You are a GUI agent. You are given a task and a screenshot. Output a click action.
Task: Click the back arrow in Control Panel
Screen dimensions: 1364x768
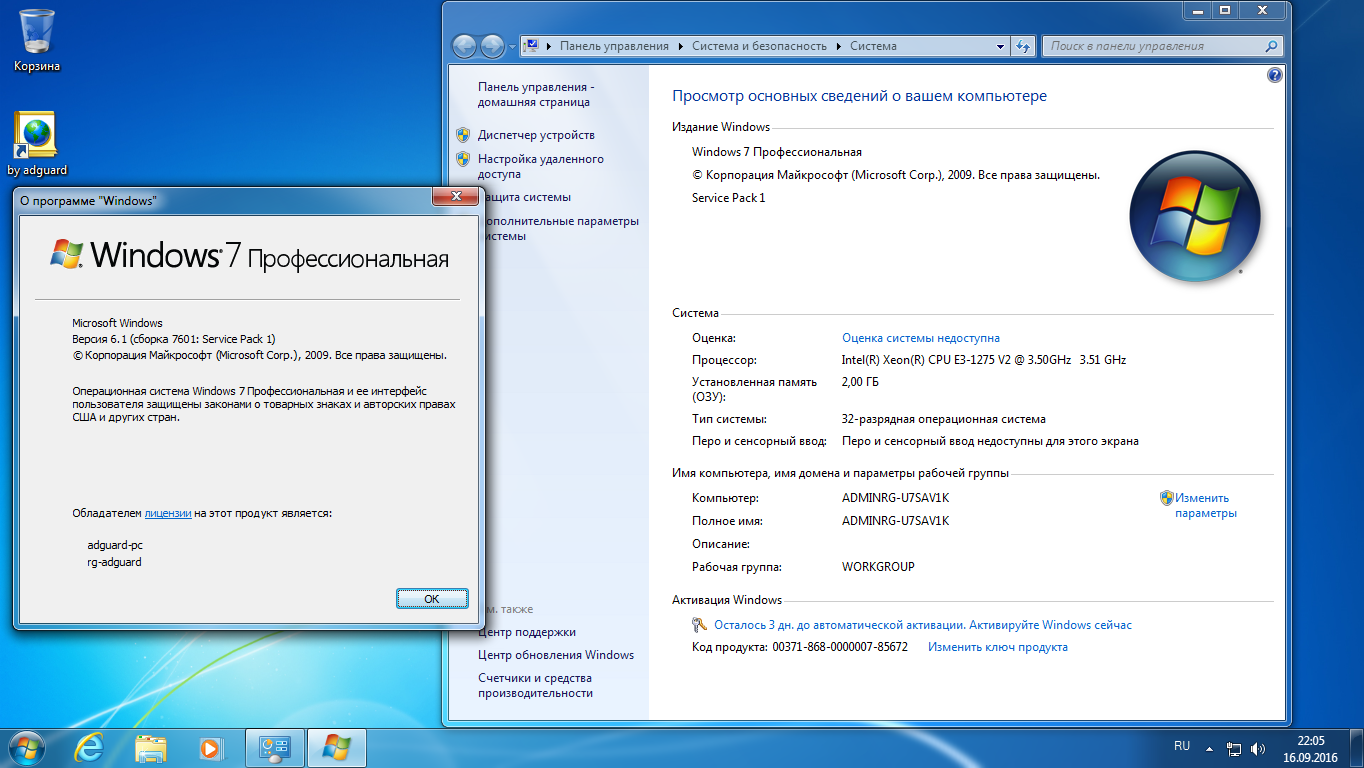coord(464,46)
